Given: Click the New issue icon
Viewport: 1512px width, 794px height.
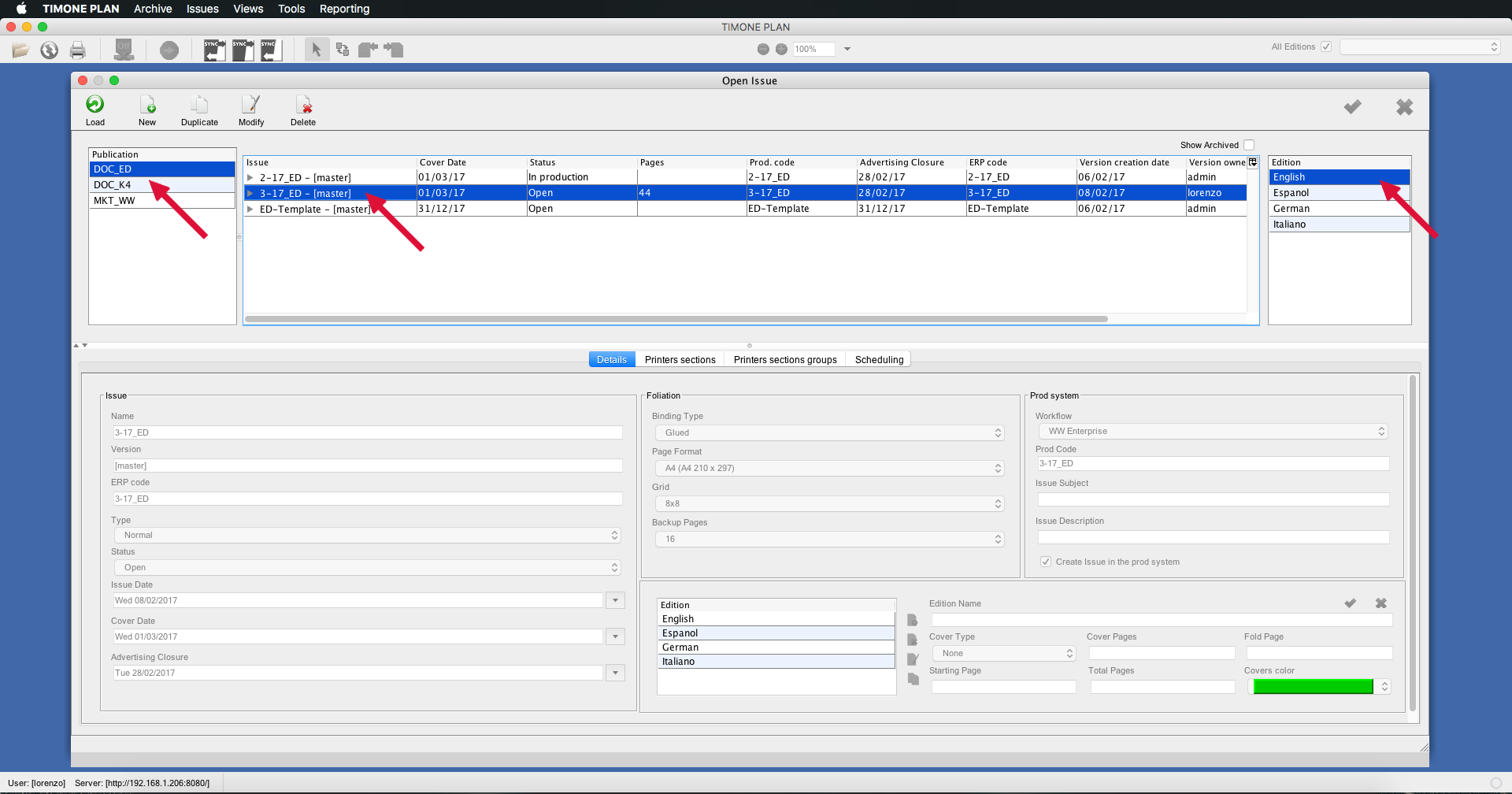Looking at the screenshot, I should tap(147, 104).
